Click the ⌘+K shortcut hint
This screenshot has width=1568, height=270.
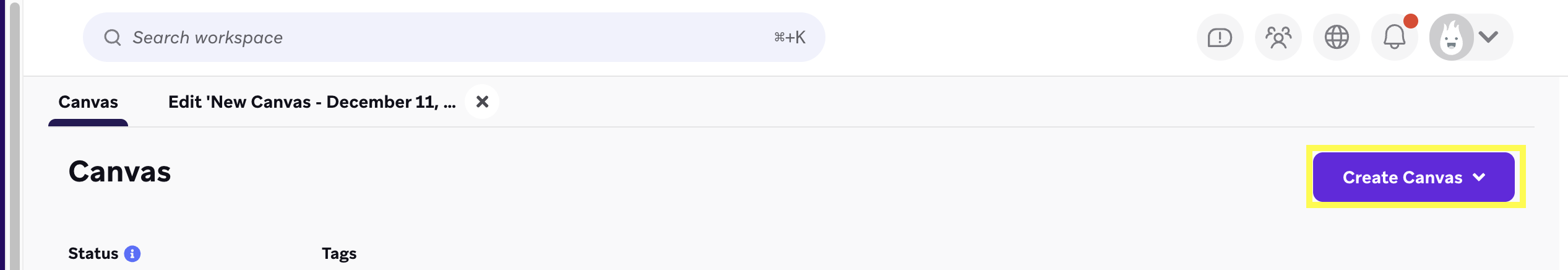point(790,38)
